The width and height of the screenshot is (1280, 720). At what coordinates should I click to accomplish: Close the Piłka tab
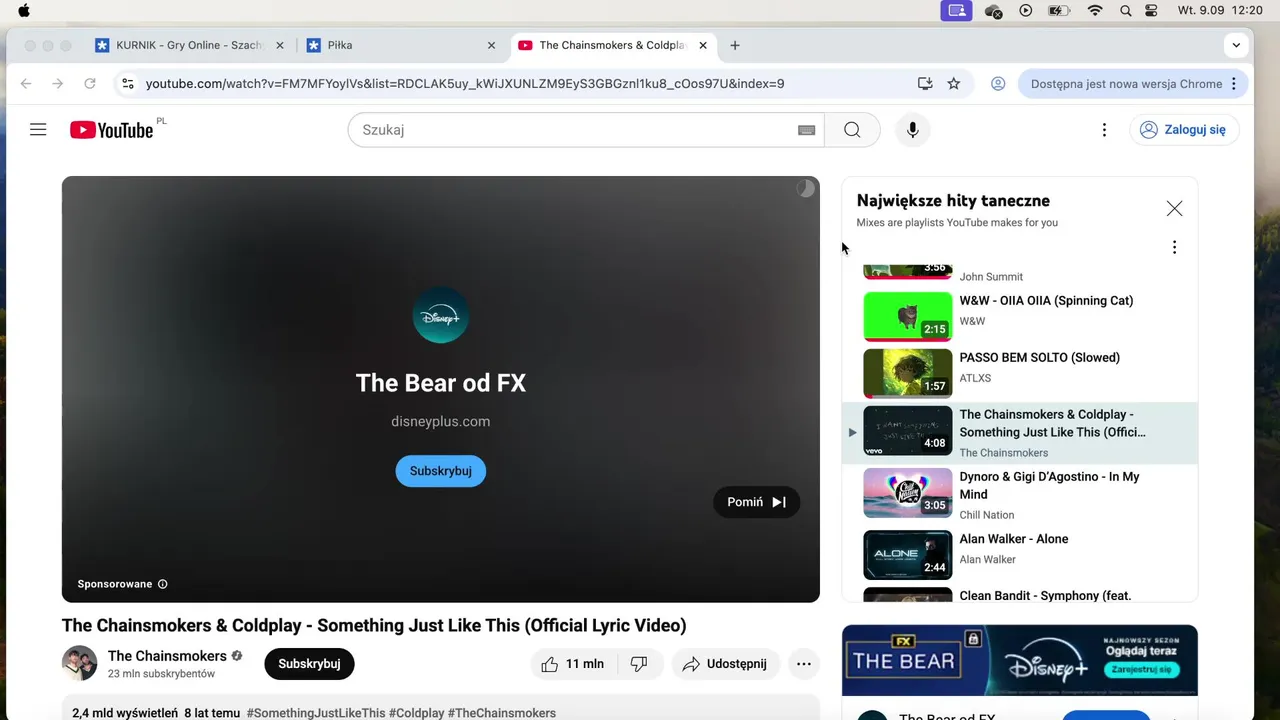[491, 45]
